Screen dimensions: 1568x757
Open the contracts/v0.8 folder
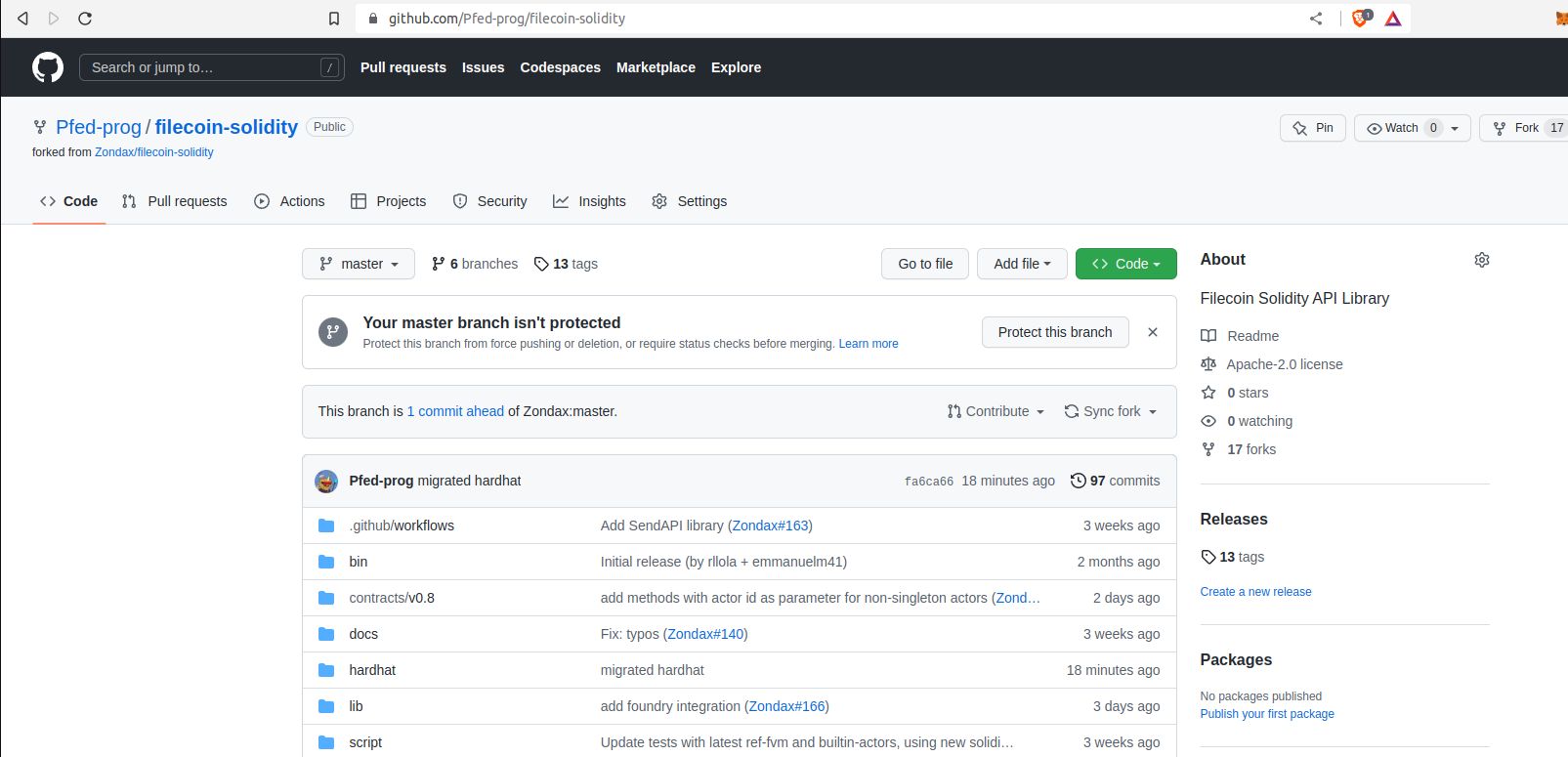pos(392,598)
